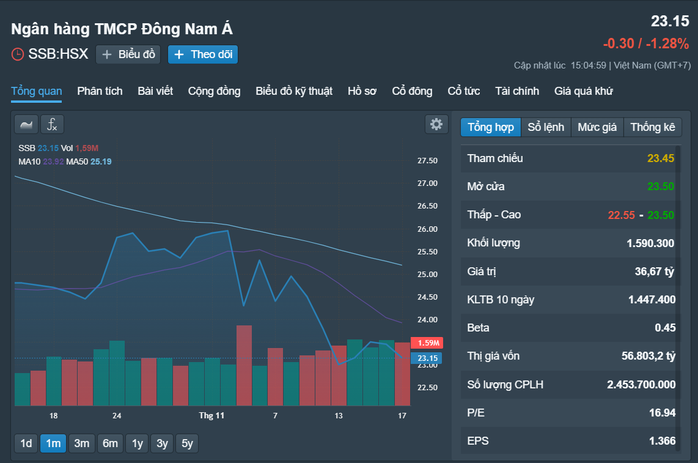
Task: Click the KLTB 10 ngày row
Action: (570, 300)
